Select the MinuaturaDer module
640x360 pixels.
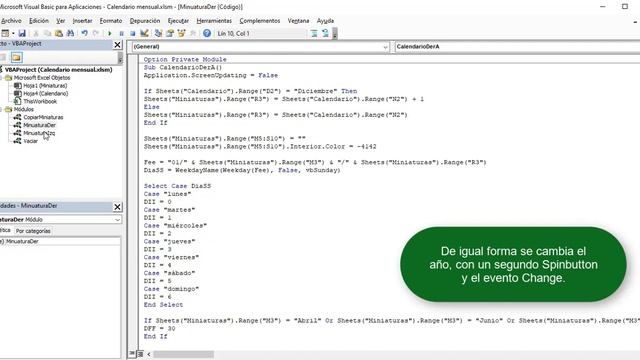[40, 125]
